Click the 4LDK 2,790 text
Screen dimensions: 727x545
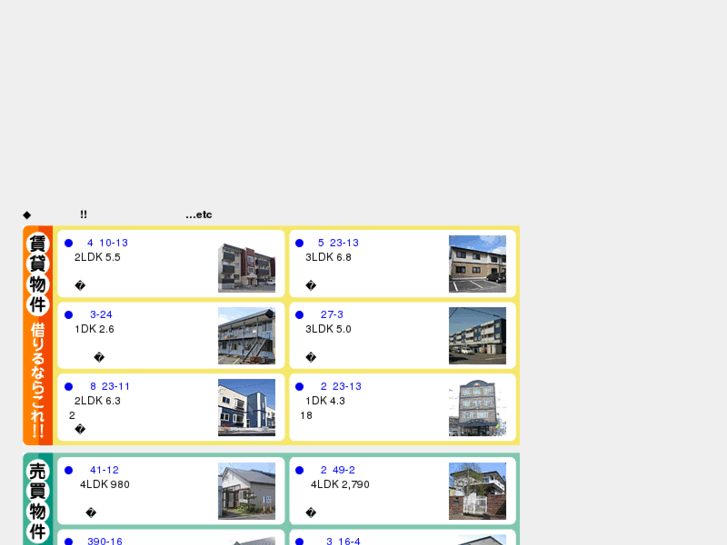click(340, 485)
